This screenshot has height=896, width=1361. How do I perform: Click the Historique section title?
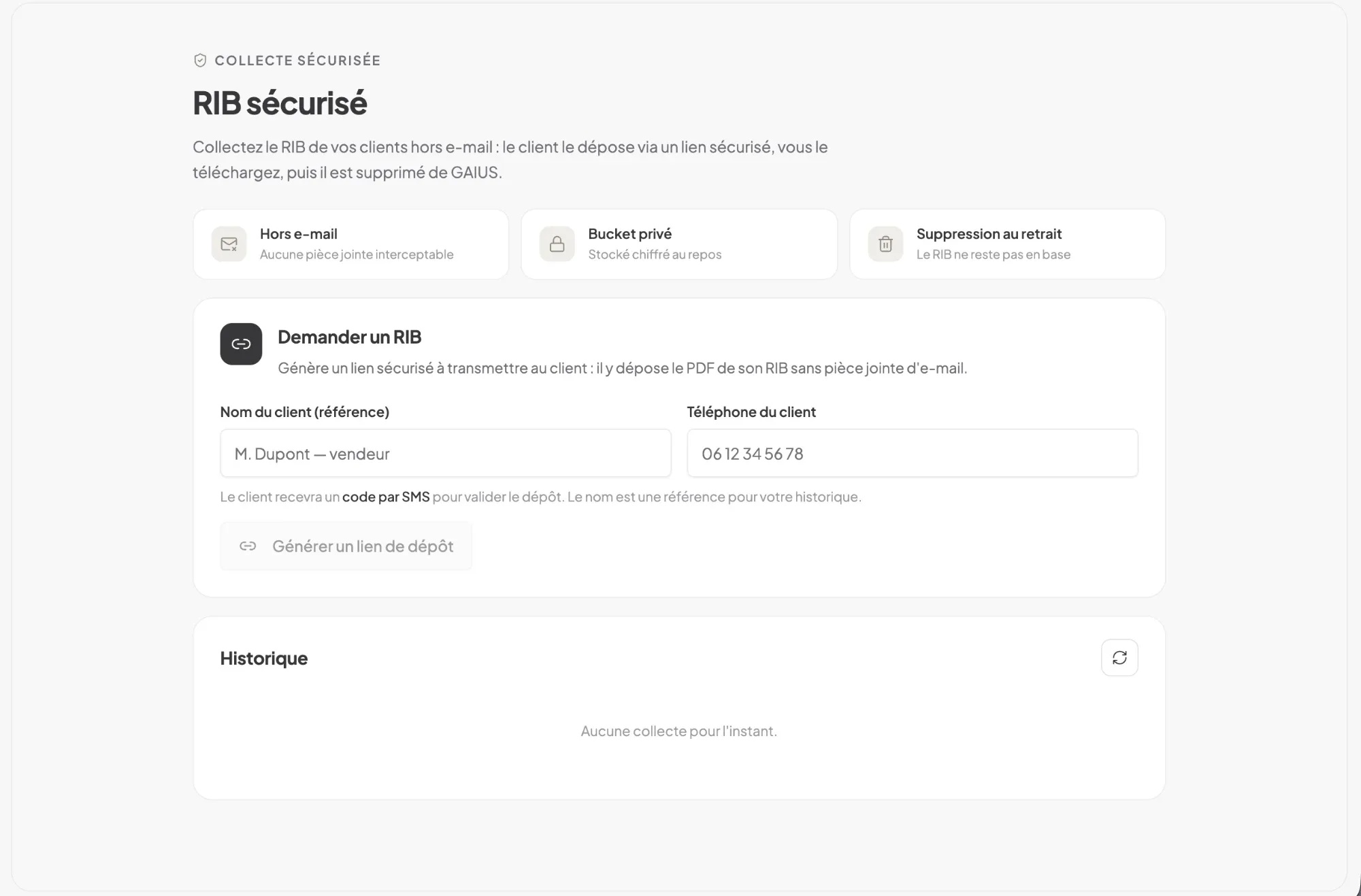264,659
